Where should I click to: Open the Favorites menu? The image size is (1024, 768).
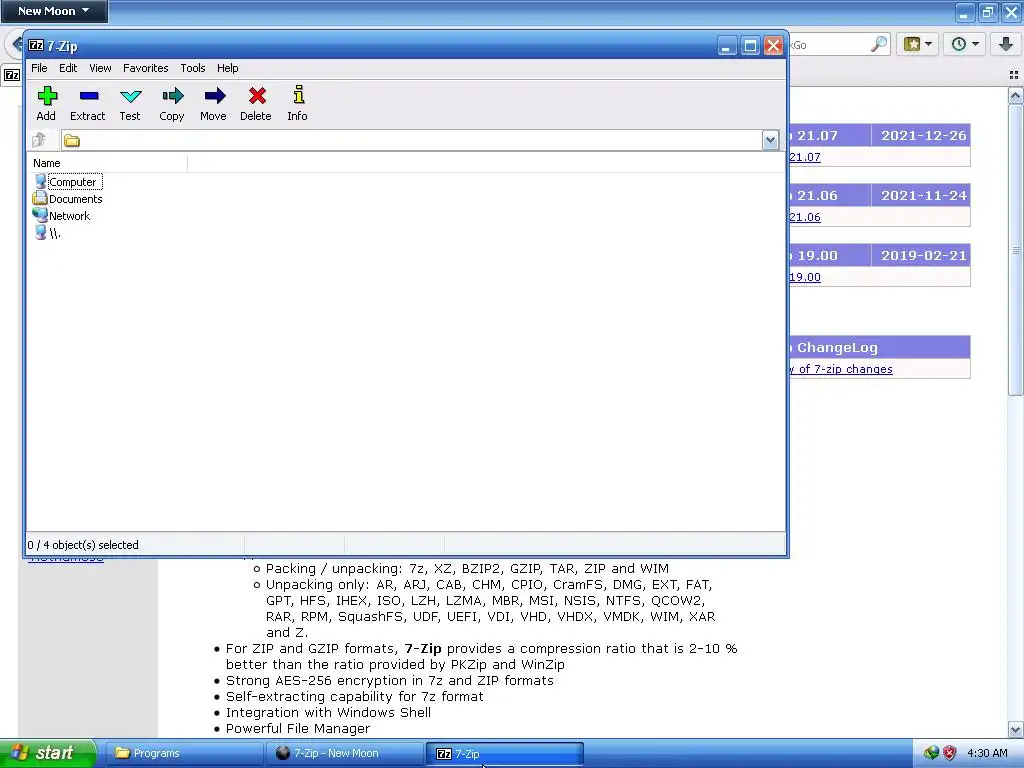point(146,68)
